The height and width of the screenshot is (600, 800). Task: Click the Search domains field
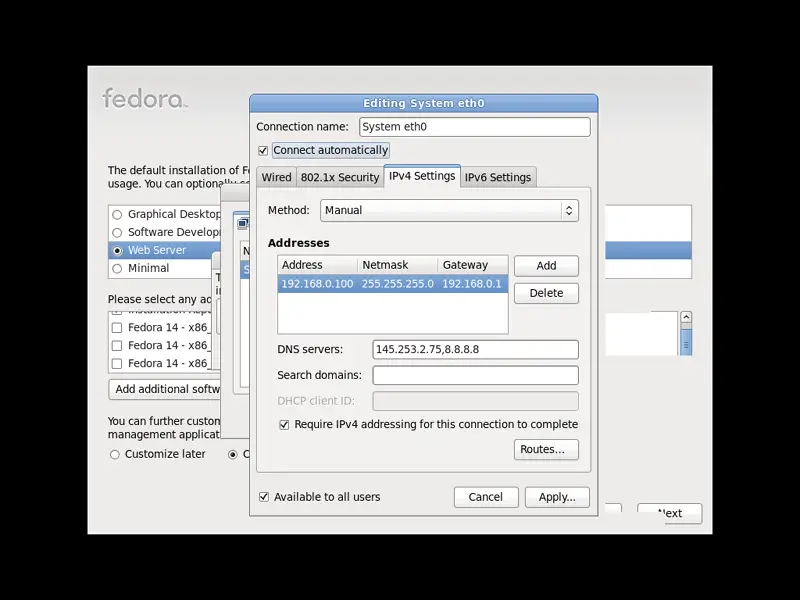pos(475,375)
